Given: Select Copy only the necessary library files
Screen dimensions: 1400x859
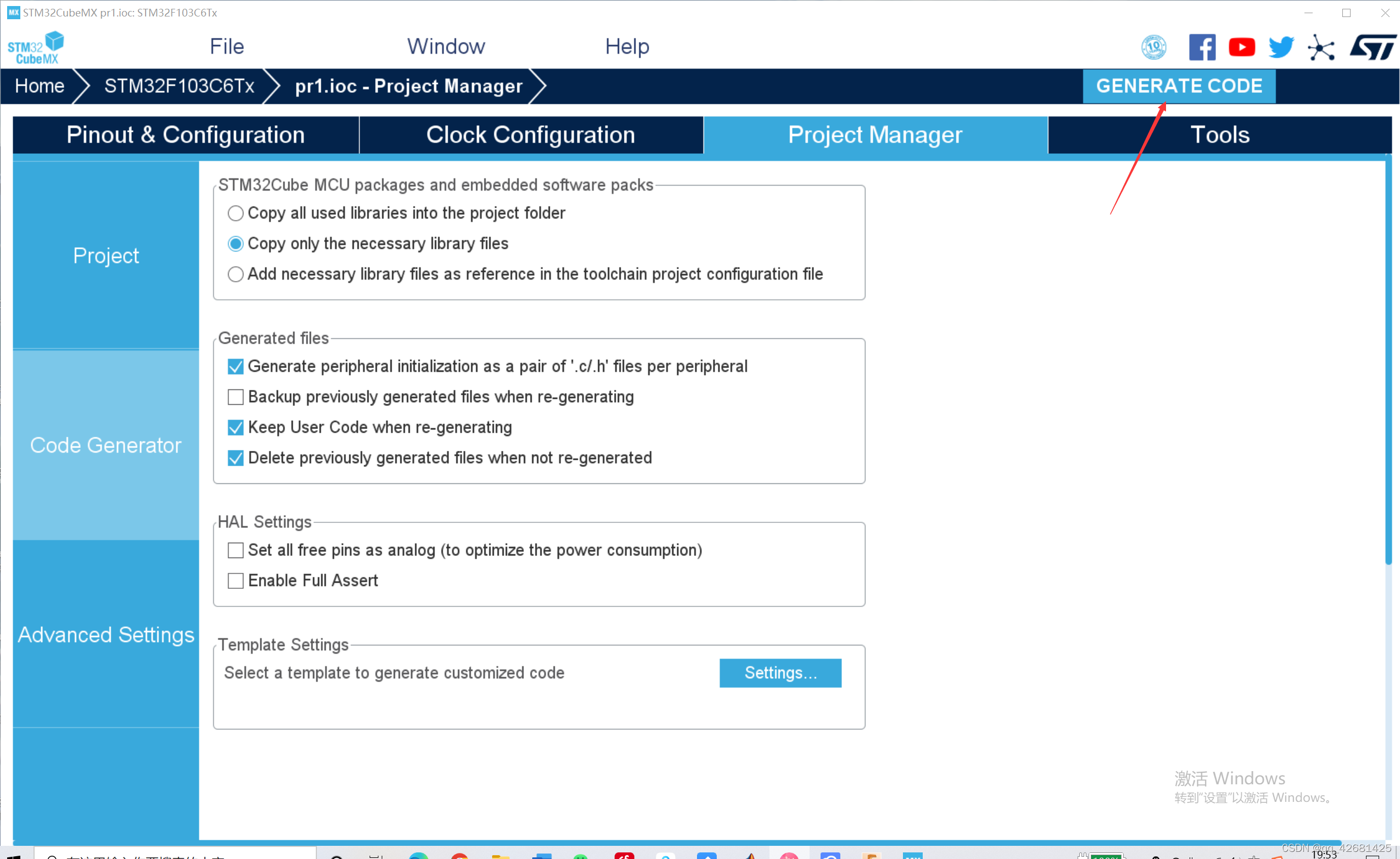Looking at the screenshot, I should pos(235,244).
